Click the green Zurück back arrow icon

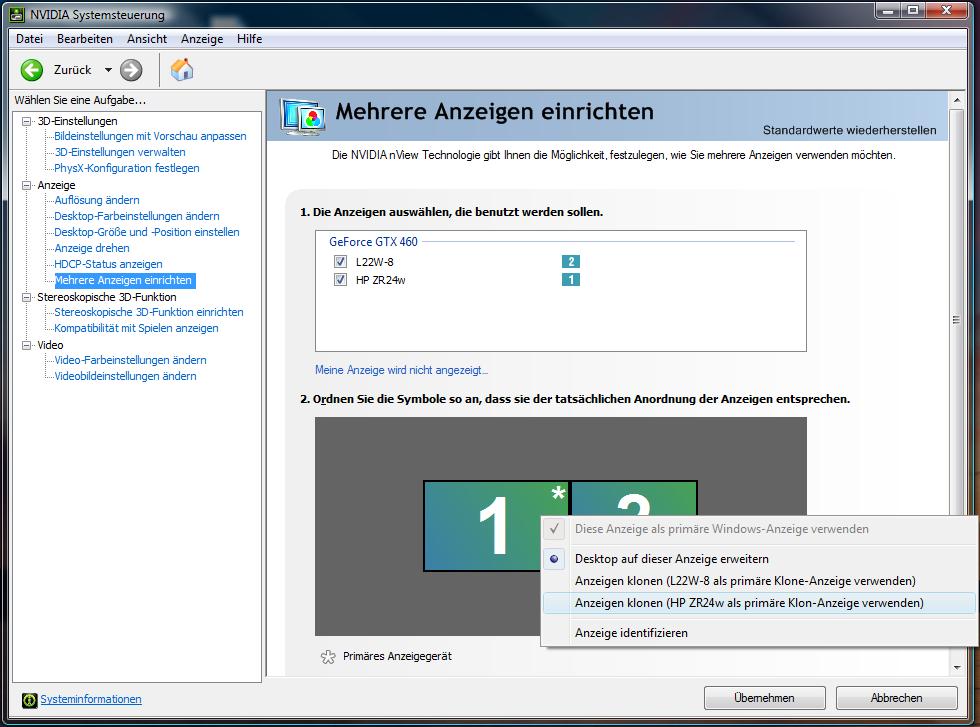(x=31, y=70)
